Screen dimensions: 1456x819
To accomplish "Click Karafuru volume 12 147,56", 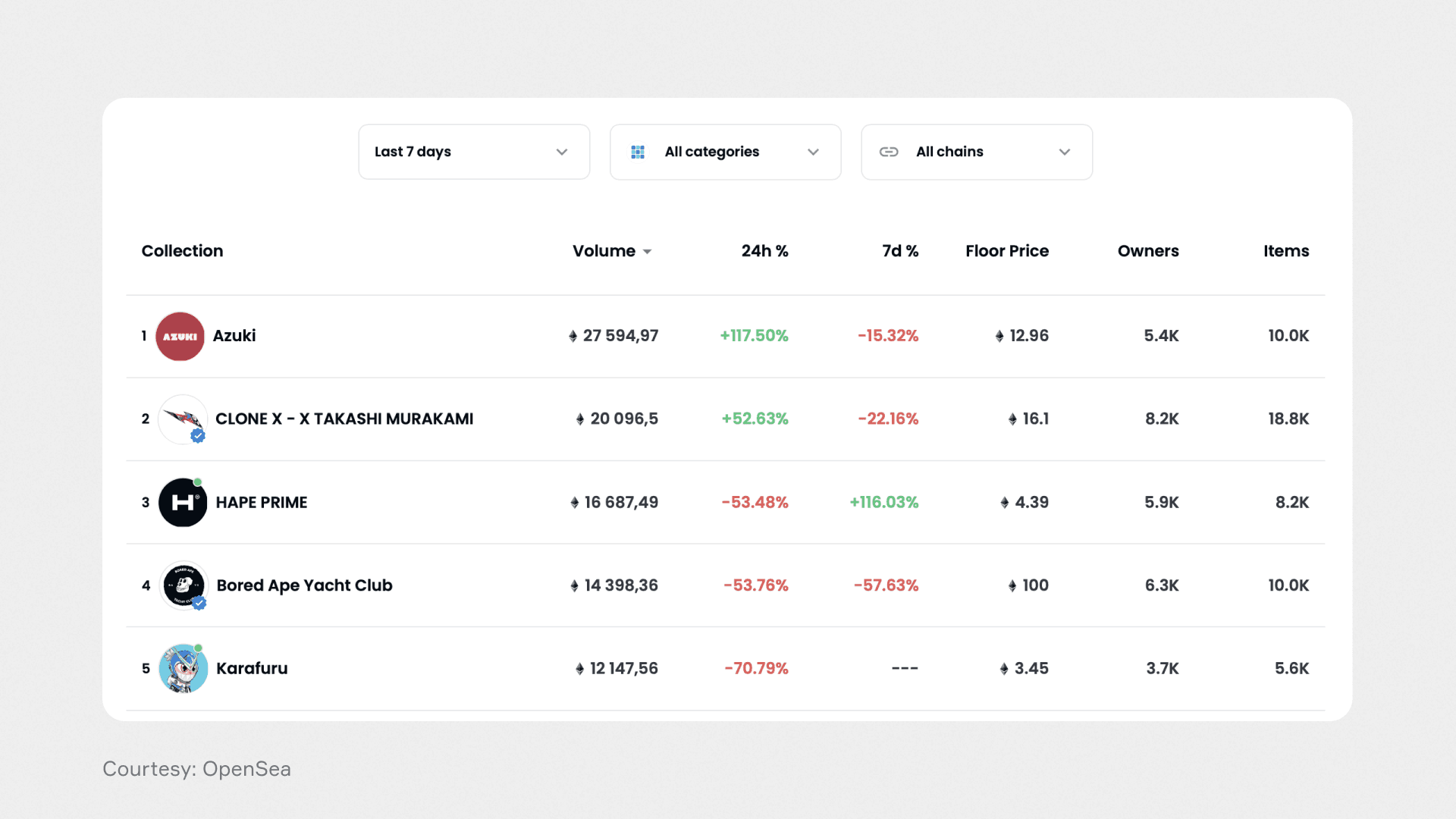I will pos(624,668).
